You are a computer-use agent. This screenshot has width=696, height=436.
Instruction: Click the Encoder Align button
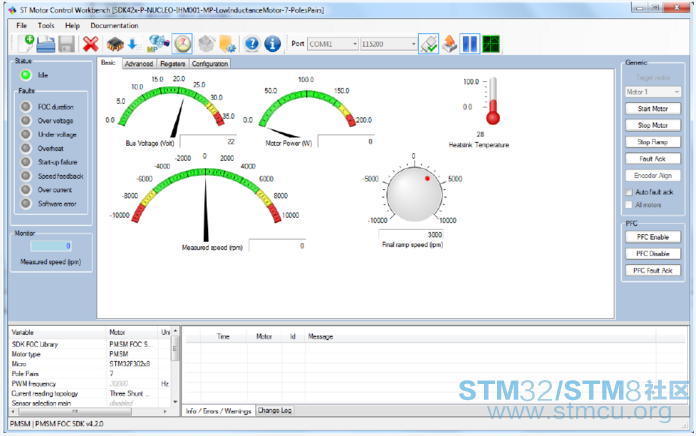coord(652,176)
